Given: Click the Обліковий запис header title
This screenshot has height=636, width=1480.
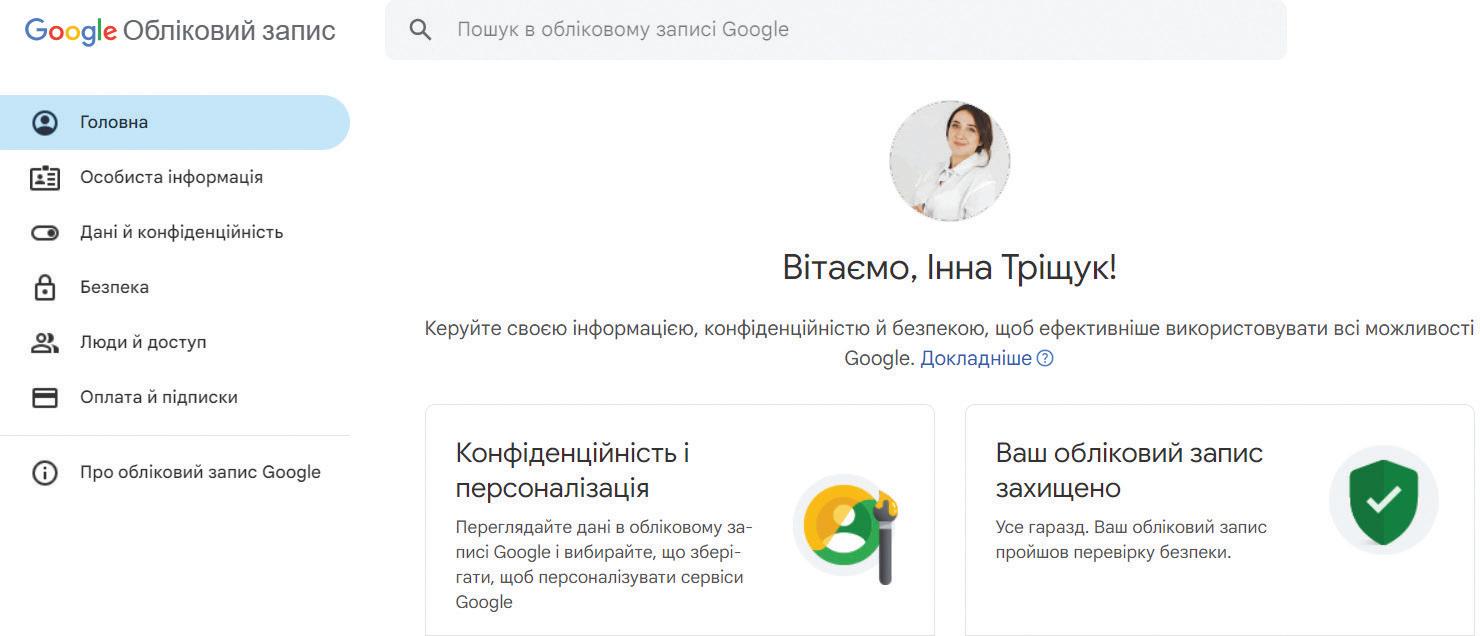Looking at the screenshot, I should tap(229, 31).
